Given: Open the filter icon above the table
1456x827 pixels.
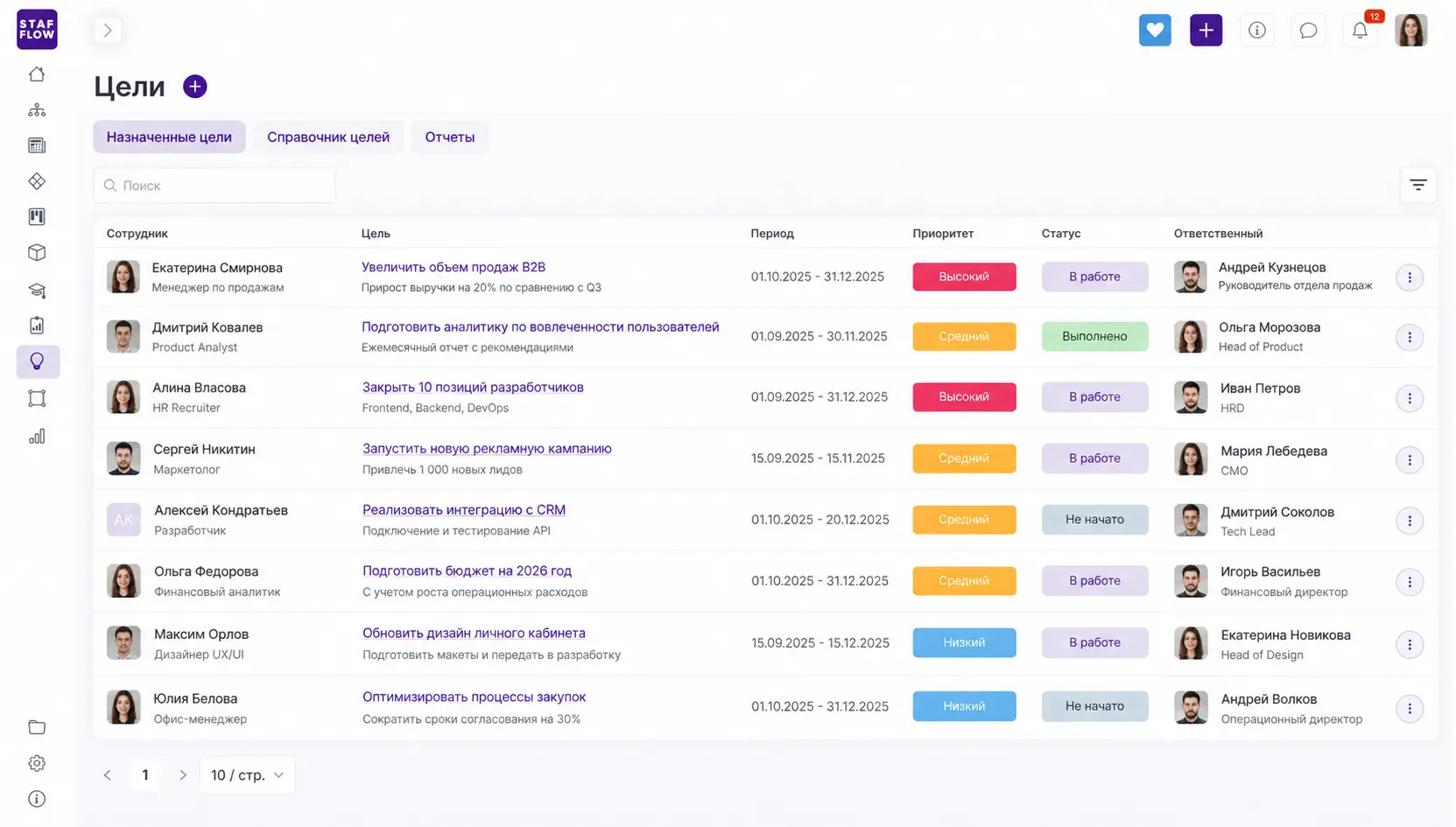Looking at the screenshot, I should coord(1418,185).
